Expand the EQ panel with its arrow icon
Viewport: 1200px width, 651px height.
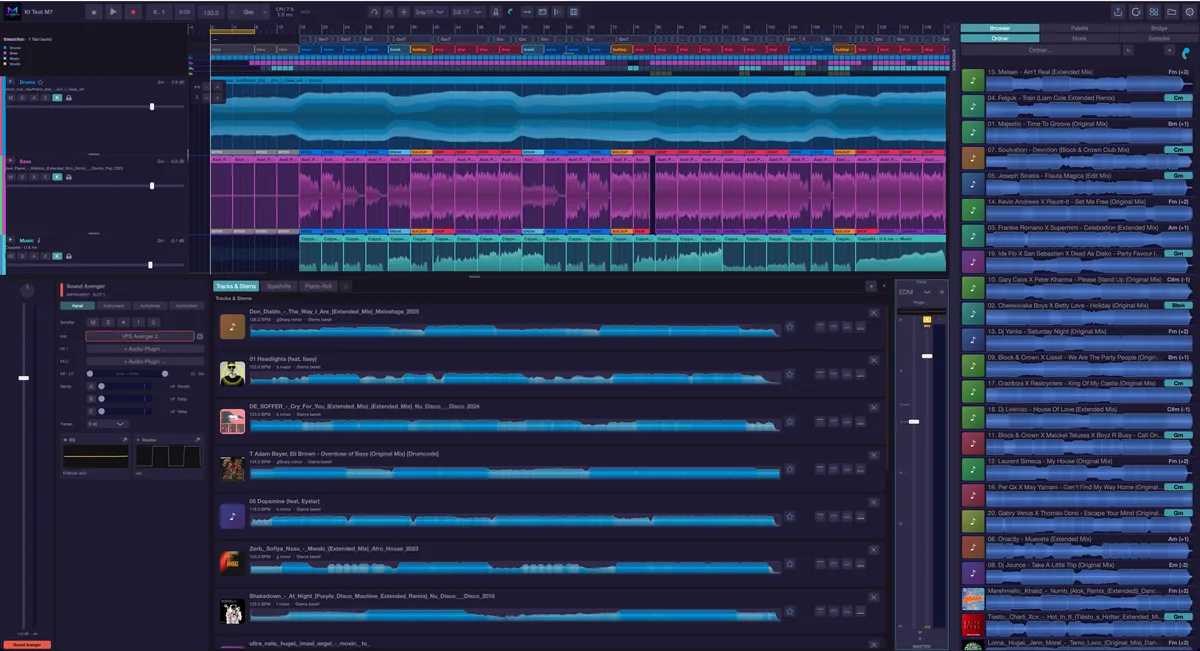(127, 440)
